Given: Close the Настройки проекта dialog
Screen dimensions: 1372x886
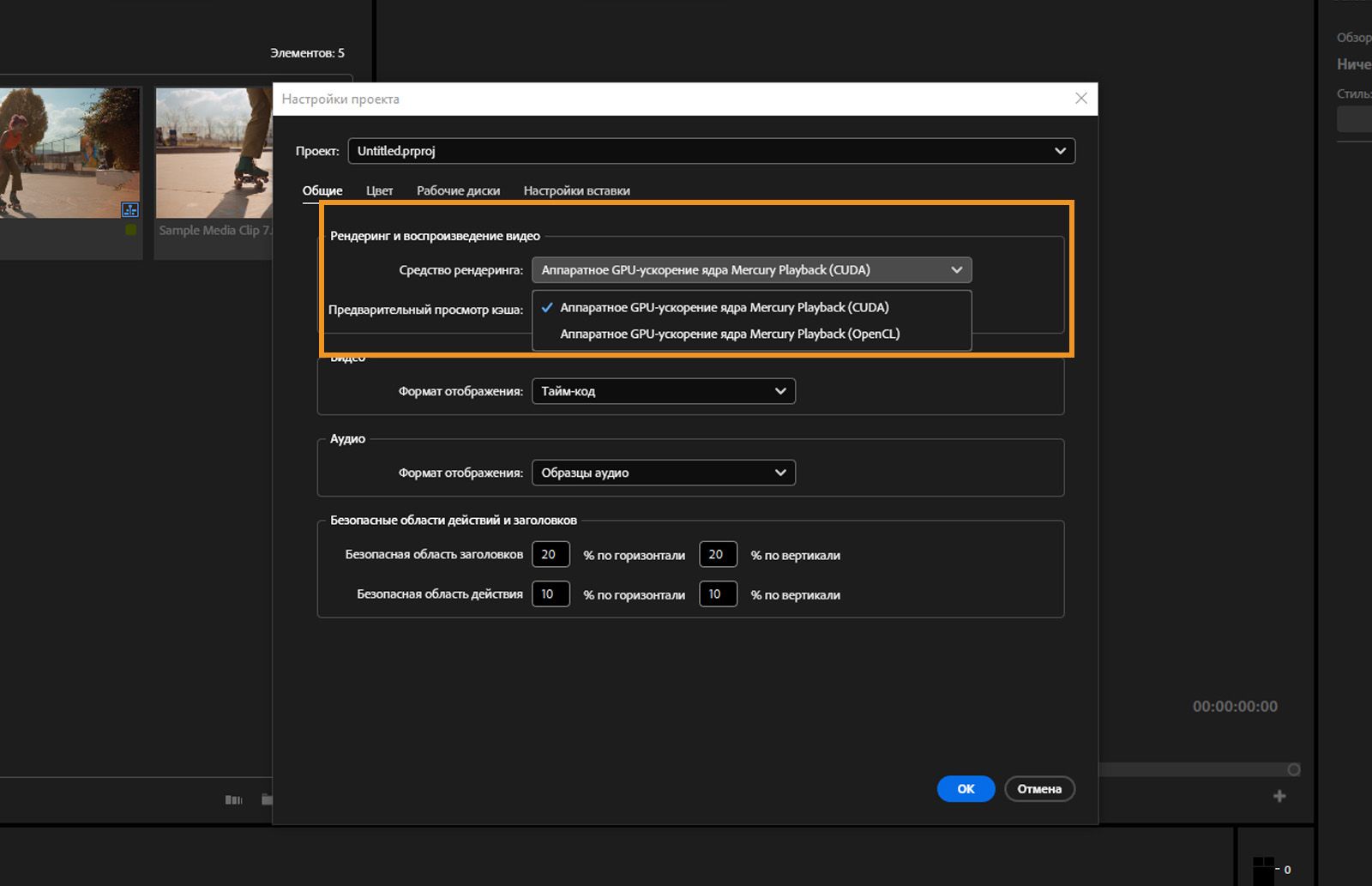Looking at the screenshot, I should 1081,99.
